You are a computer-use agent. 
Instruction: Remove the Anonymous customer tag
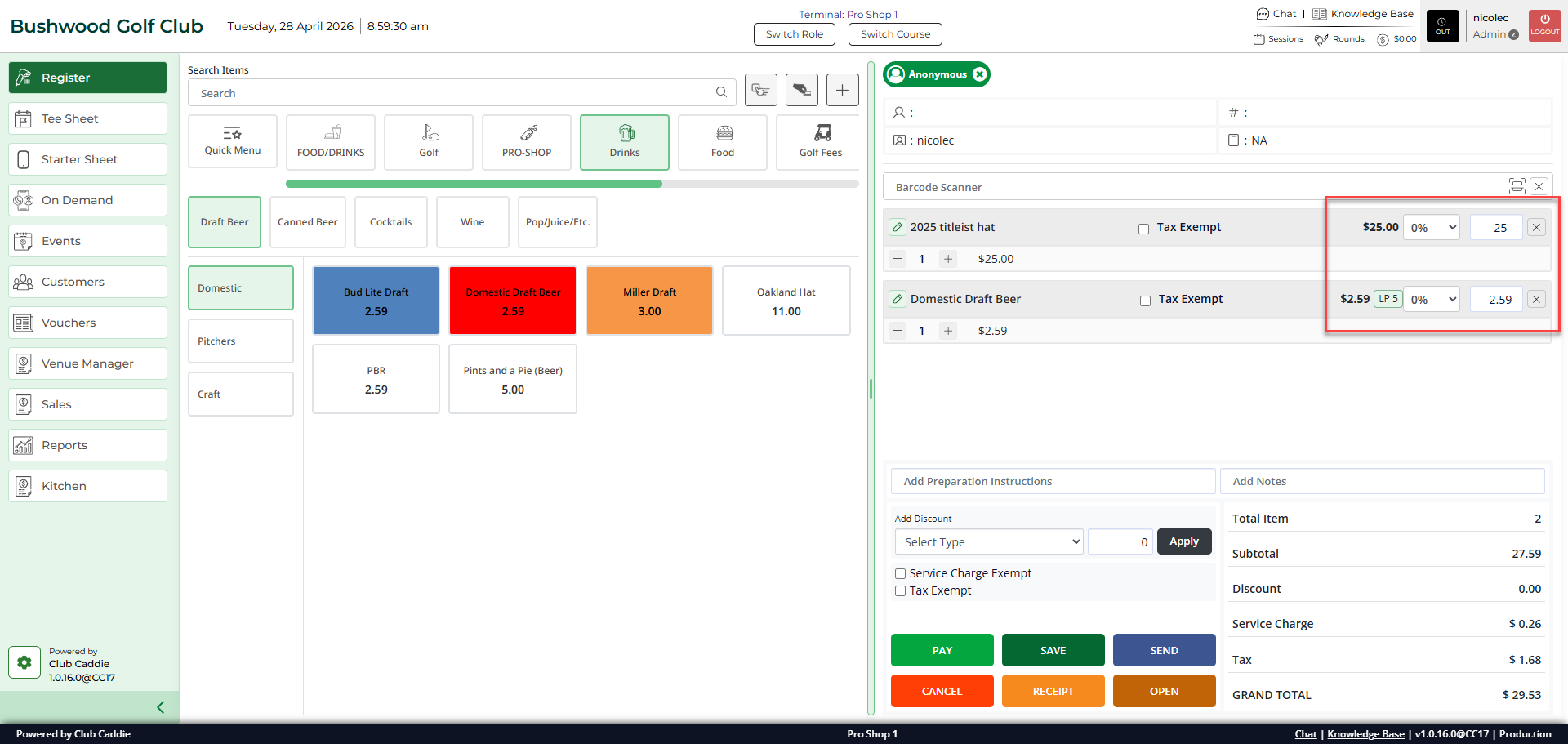point(979,74)
